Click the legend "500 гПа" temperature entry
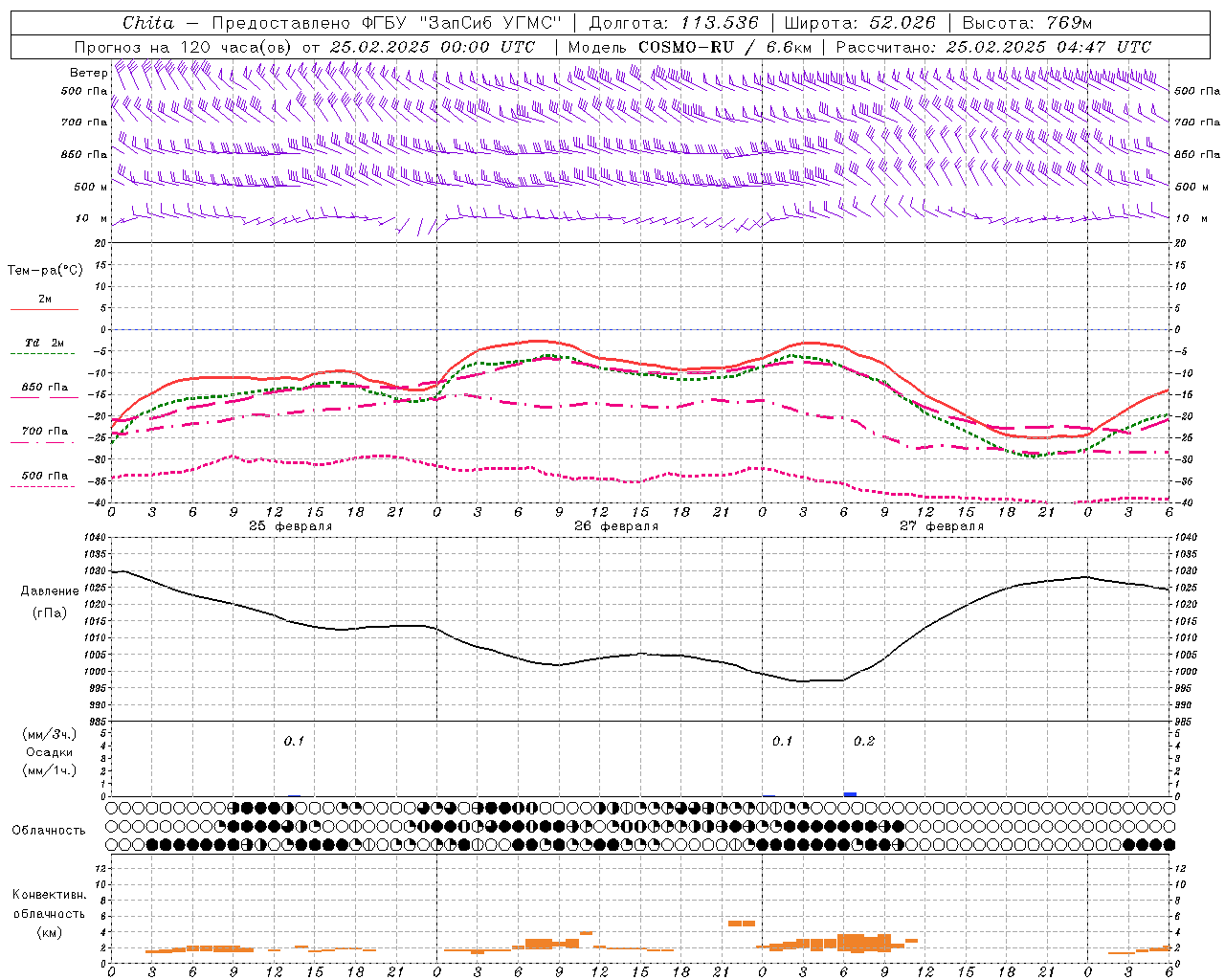1225x980 pixels. 45,476
